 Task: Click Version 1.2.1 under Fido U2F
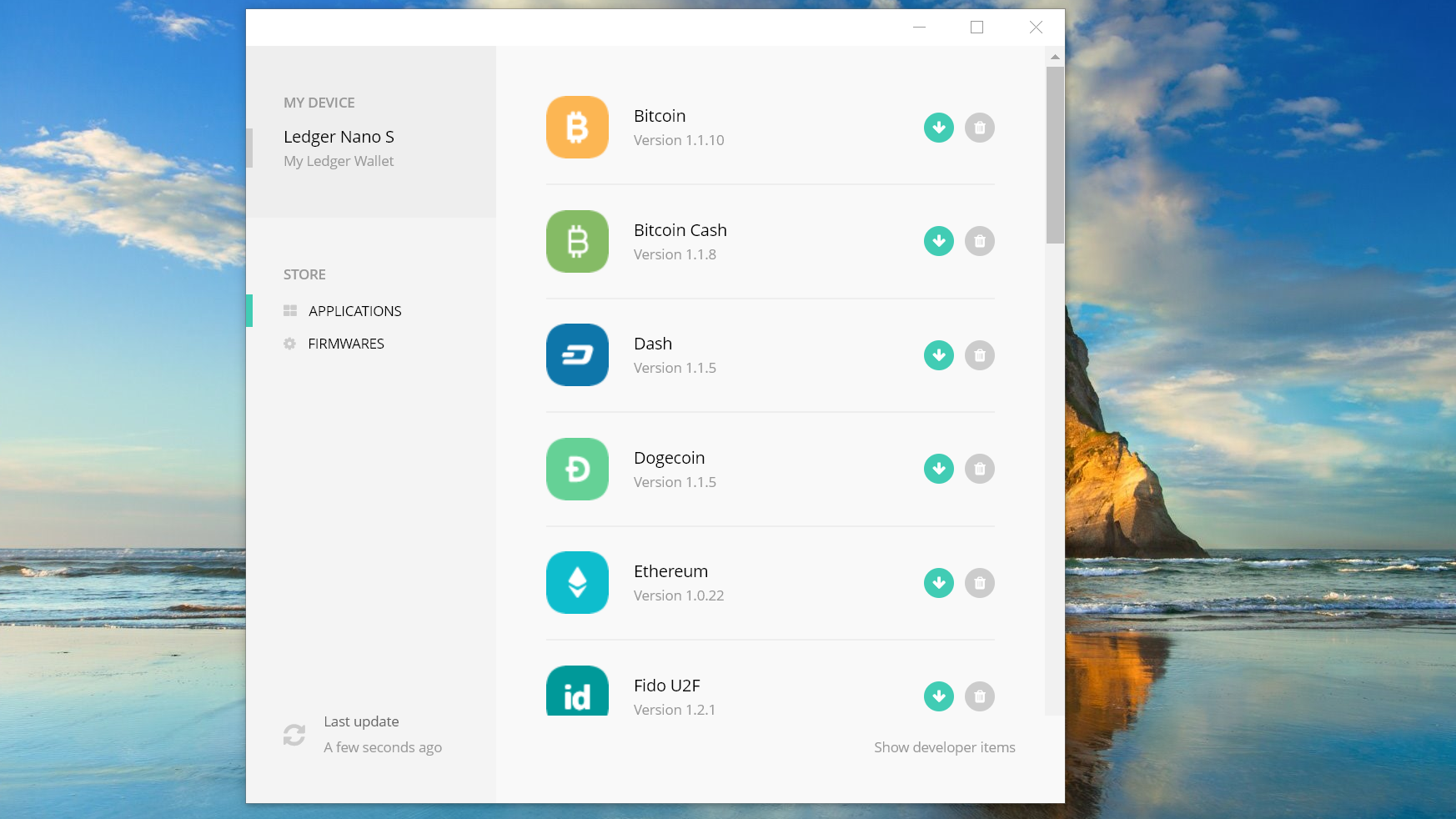675,710
